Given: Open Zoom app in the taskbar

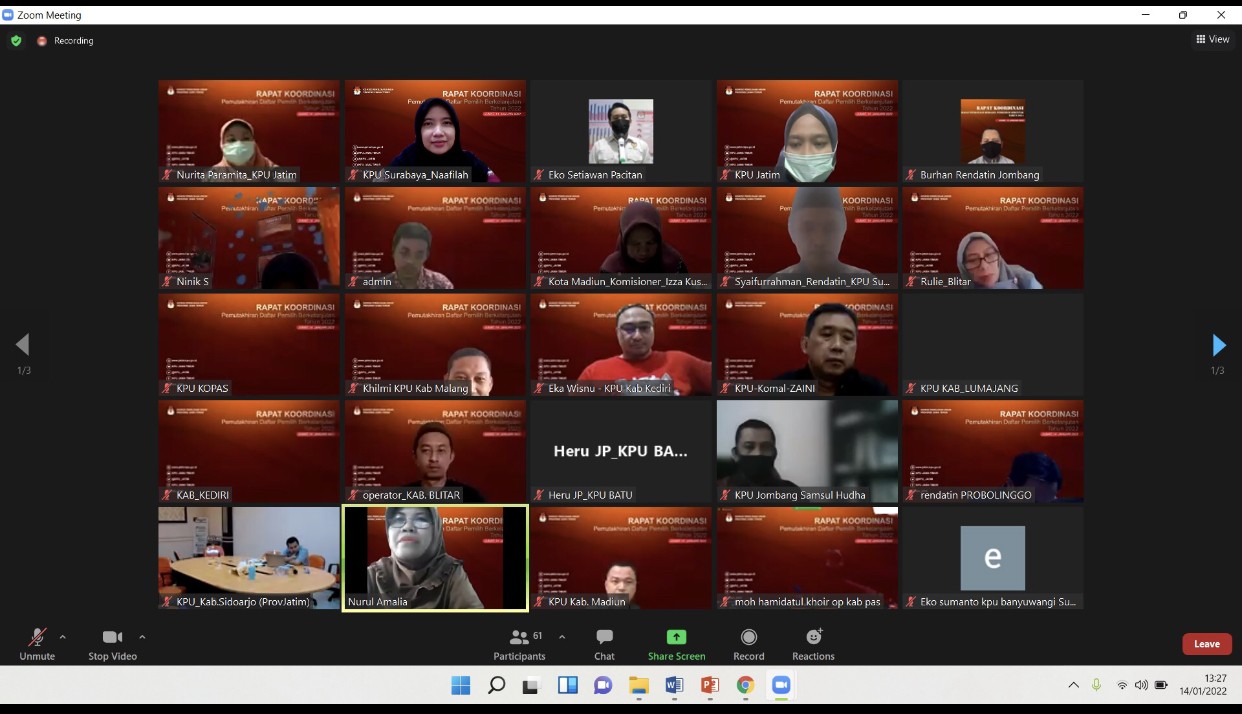Looking at the screenshot, I should tap(780, 685).
